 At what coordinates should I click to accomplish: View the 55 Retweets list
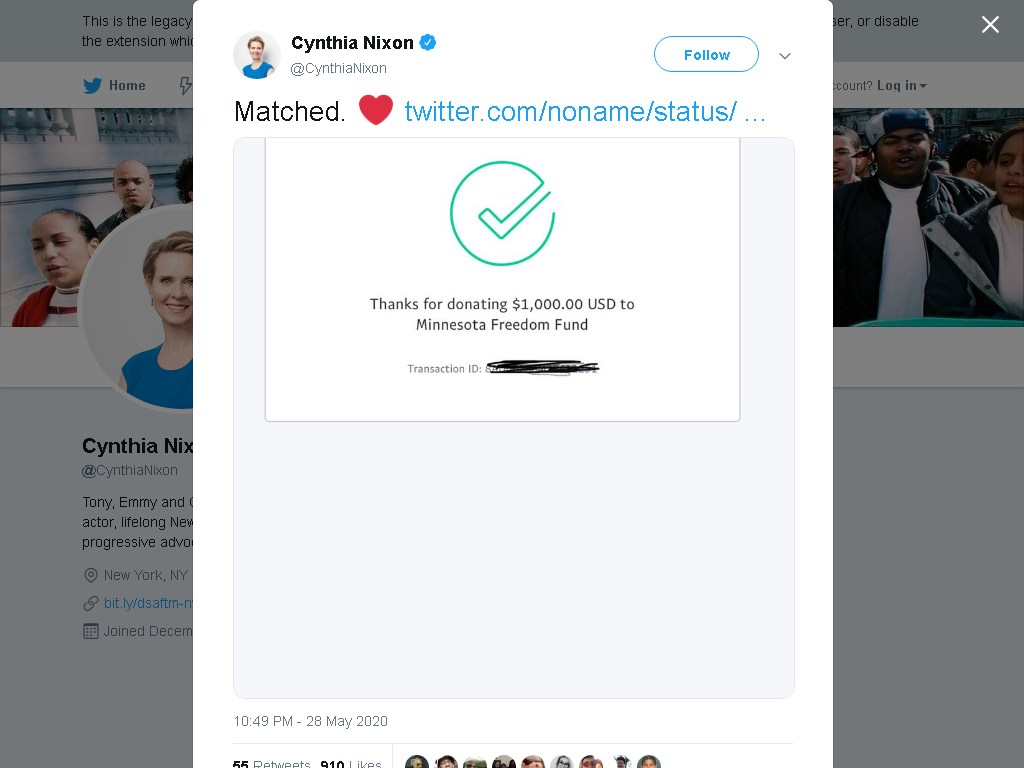coord(271,763)
